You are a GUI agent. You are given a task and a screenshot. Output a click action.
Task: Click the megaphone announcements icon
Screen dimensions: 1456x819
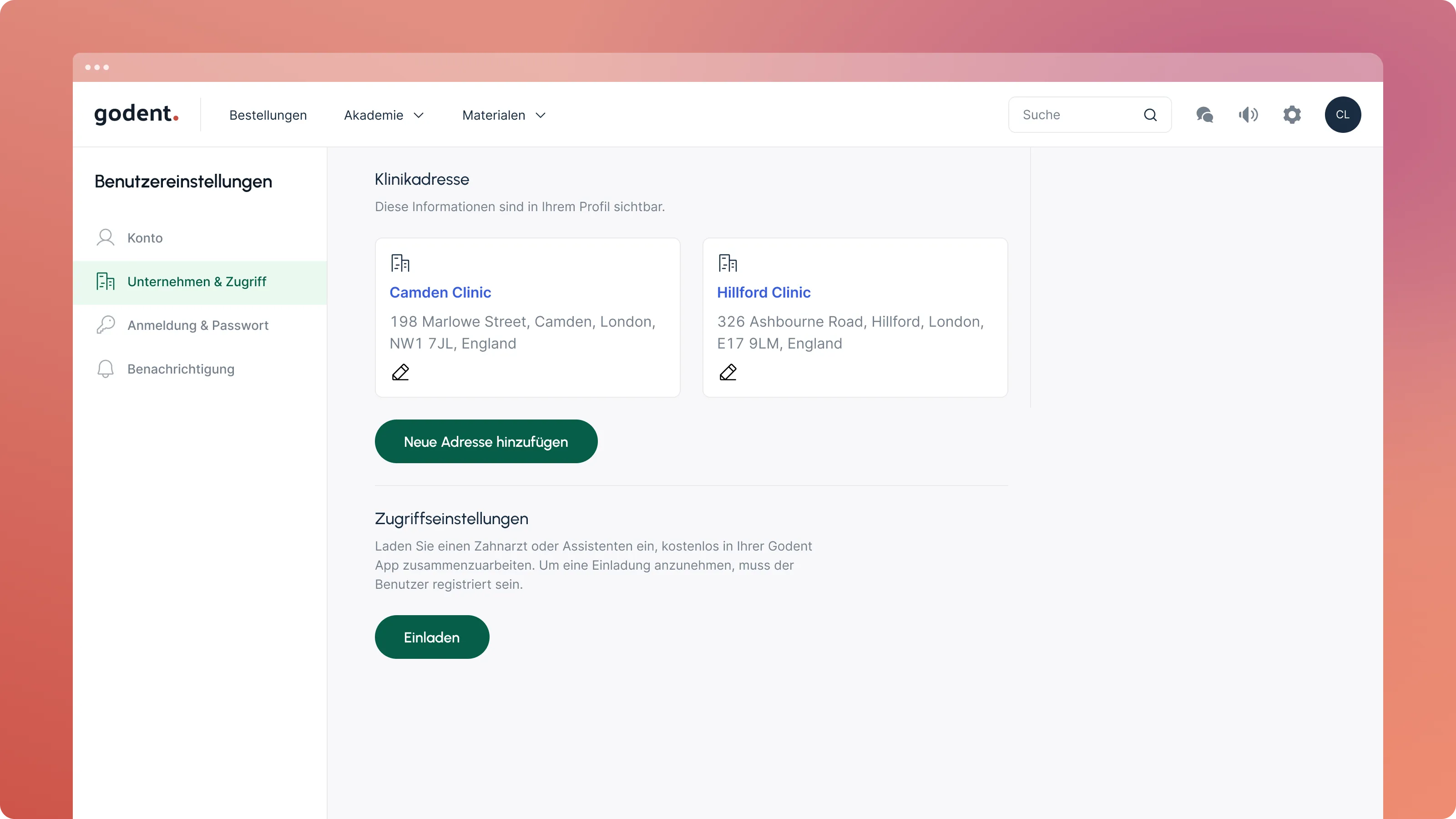(1248, 115)
